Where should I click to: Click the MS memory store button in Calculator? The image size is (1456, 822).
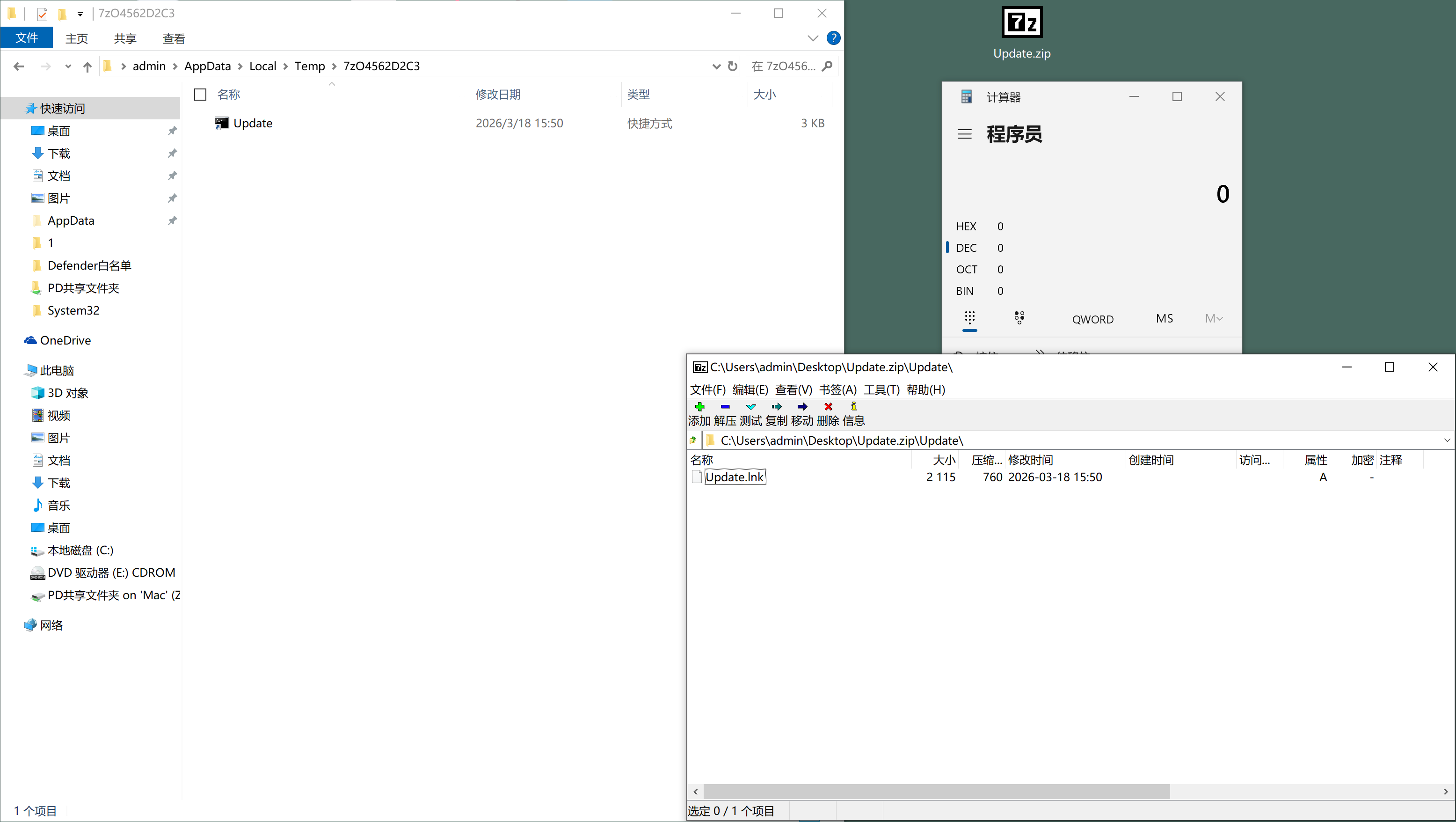point(1165,318)
